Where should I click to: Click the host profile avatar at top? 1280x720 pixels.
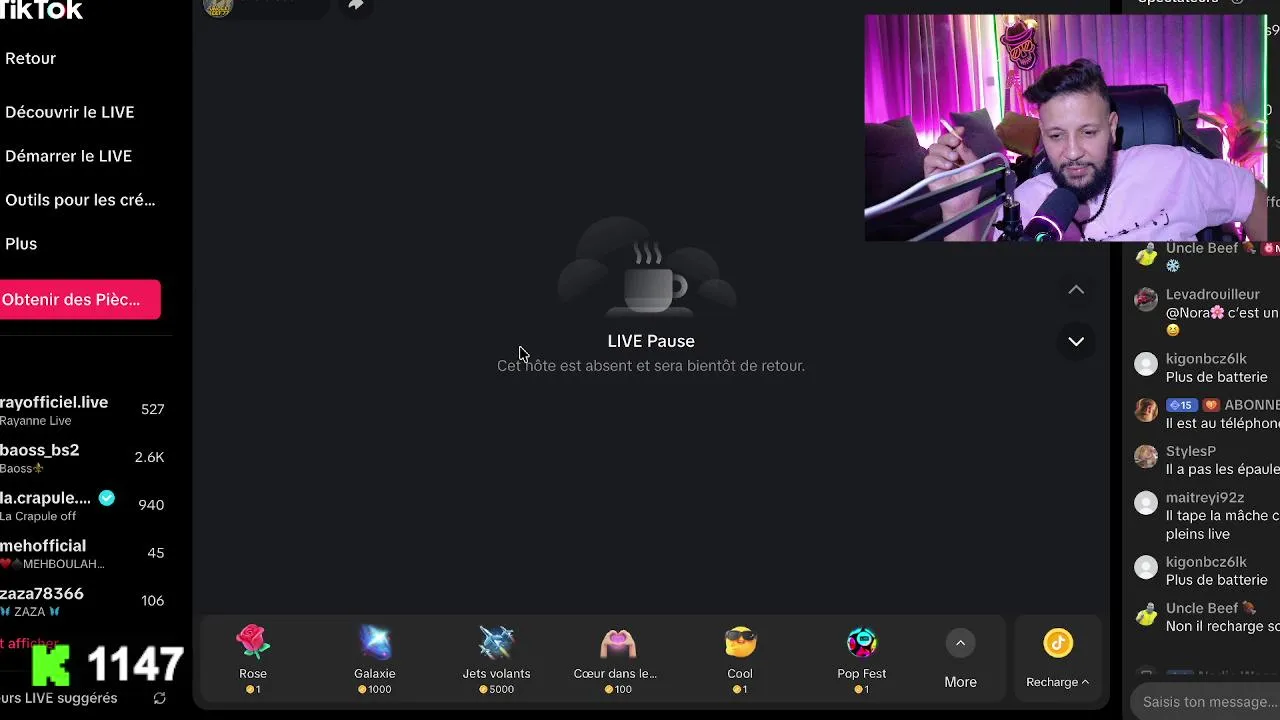[218, 6]
